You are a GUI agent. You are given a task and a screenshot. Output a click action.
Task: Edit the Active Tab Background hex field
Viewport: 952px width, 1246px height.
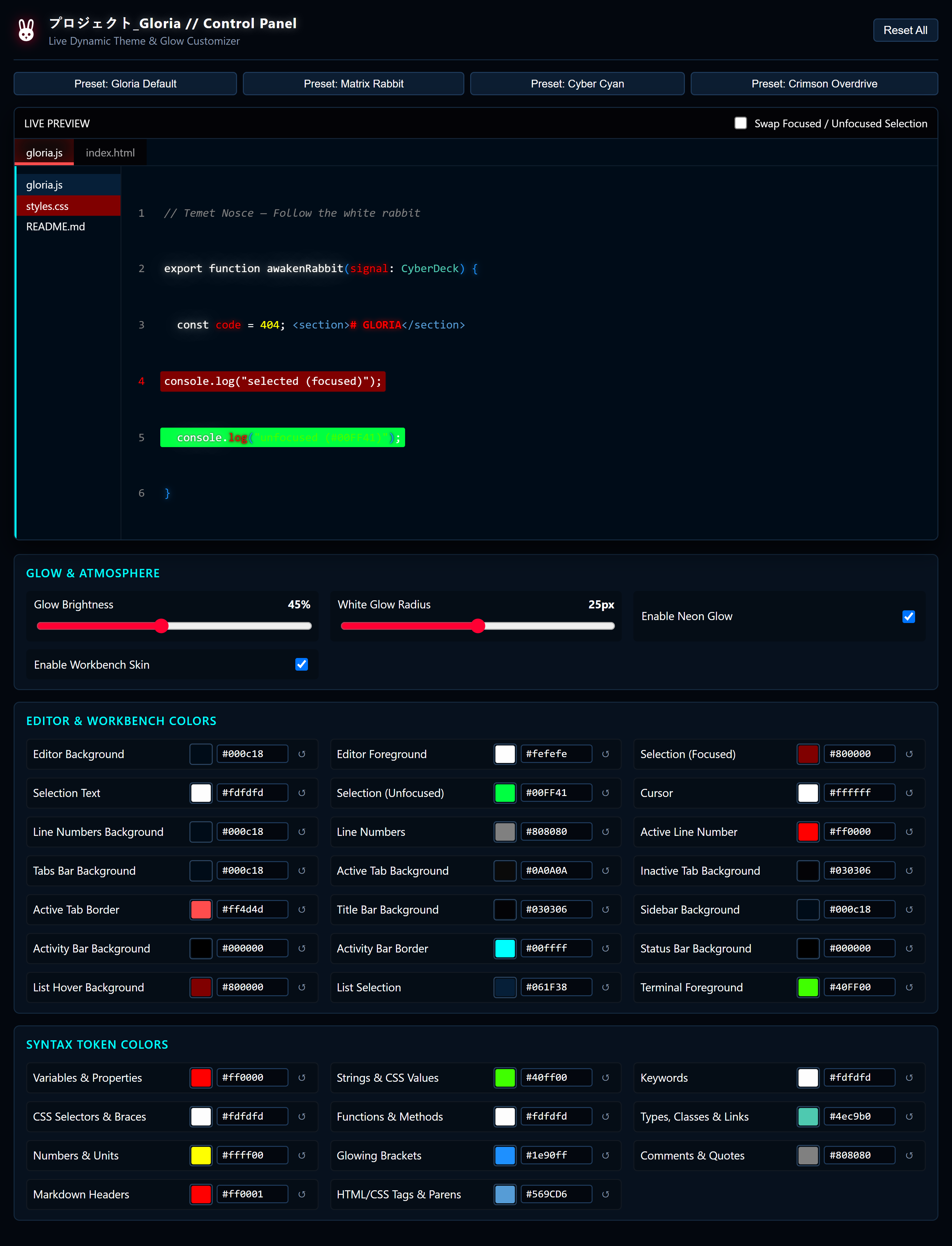556,871
